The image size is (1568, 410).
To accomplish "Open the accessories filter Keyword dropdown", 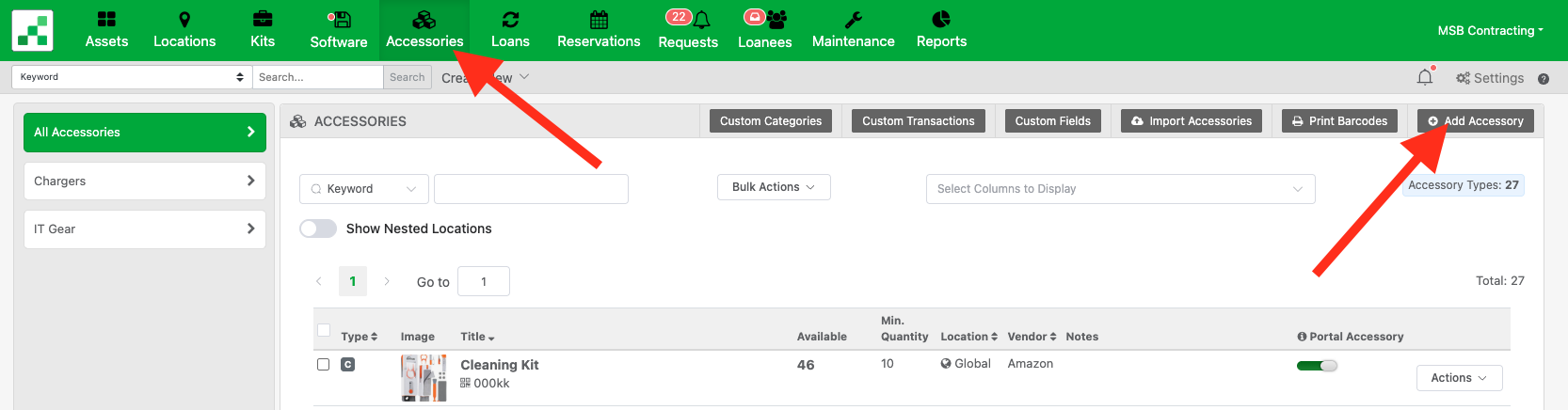I will (364, 189).
